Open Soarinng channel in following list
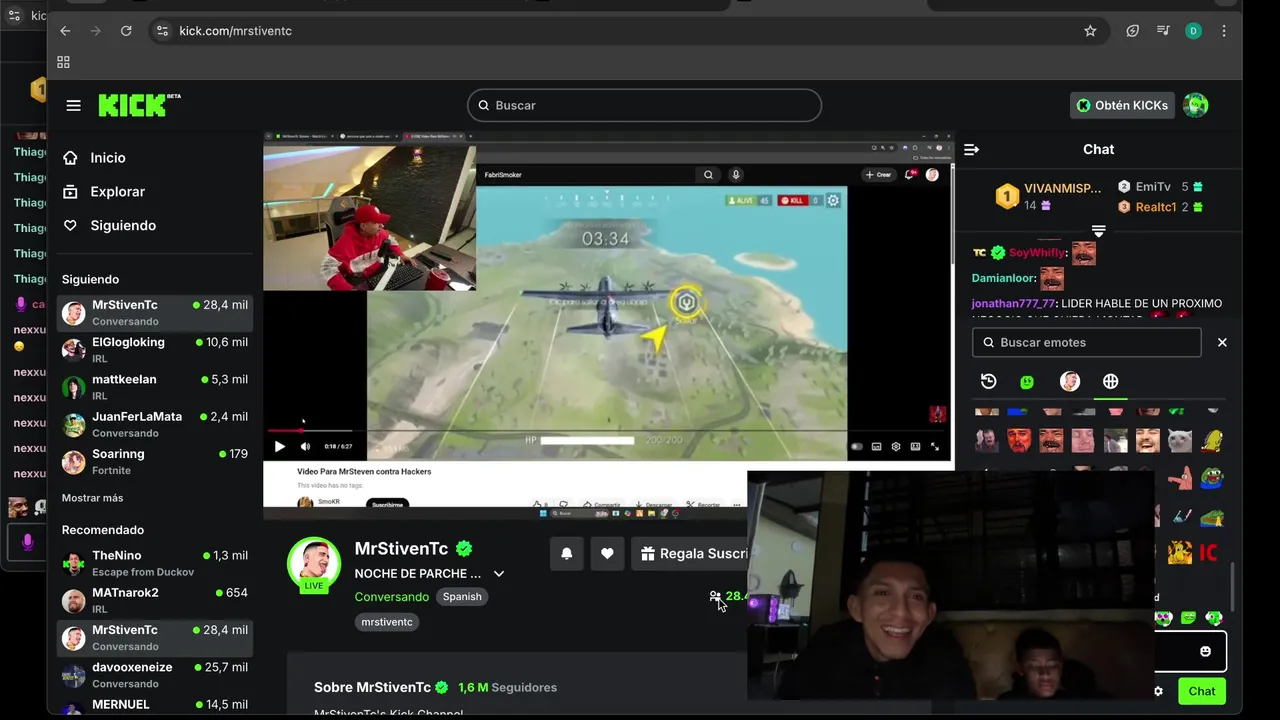This screenshot has width=1280, height=720. 155,461
